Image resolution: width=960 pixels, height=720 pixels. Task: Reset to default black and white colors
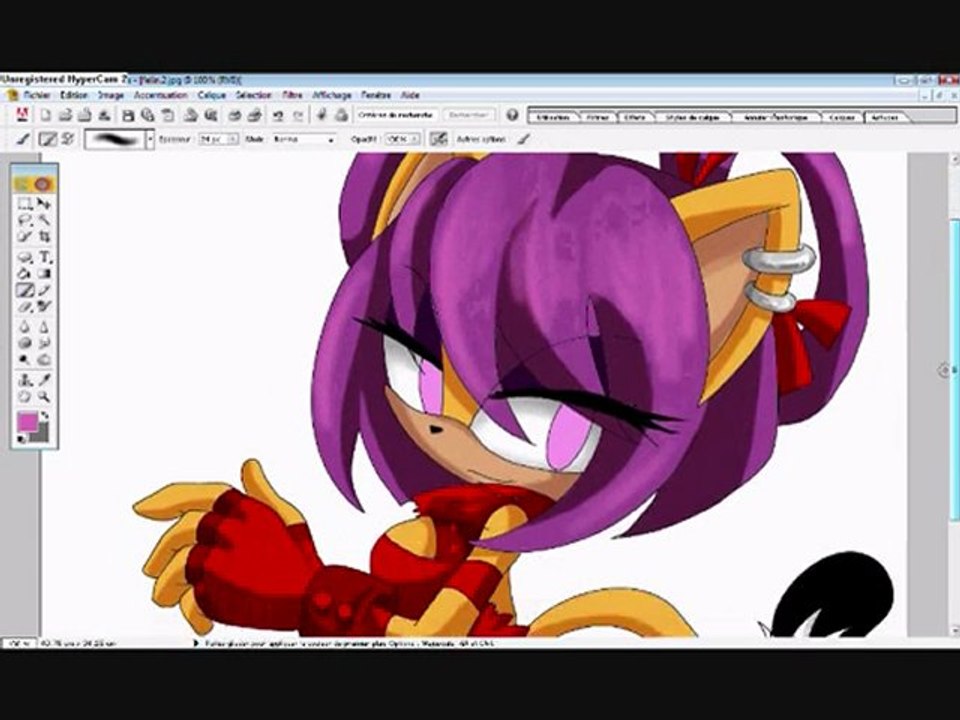[21, 438]
